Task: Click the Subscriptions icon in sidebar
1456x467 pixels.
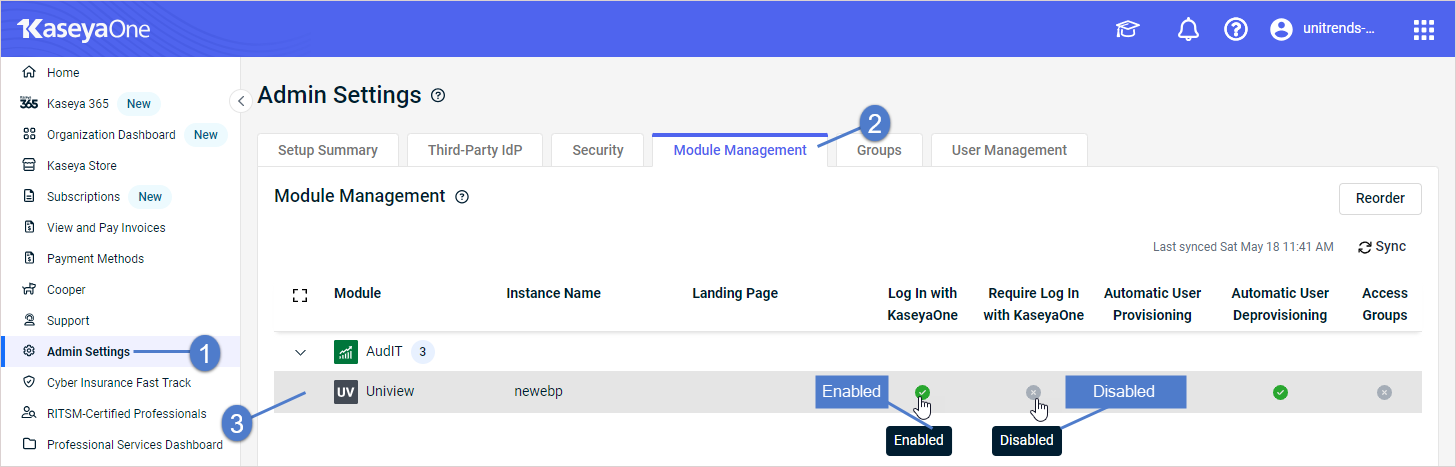Action: (x=29, y=196)
